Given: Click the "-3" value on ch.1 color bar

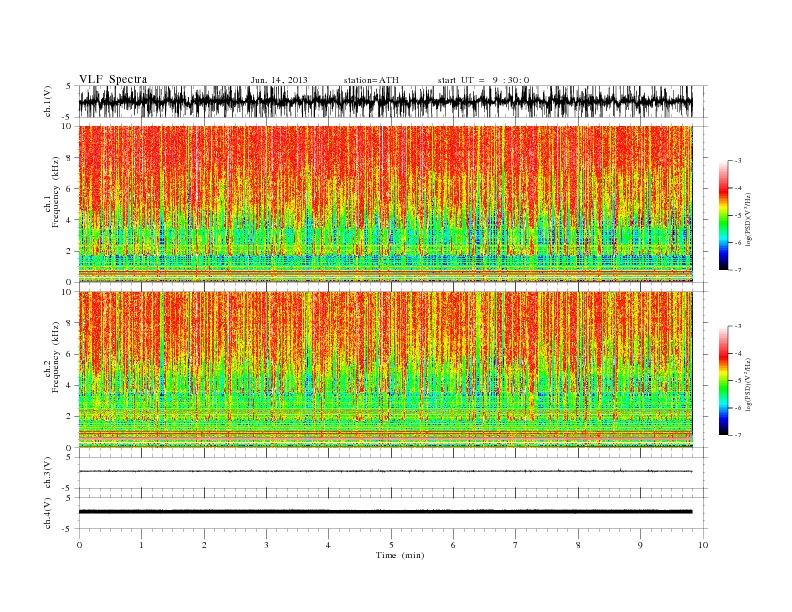Looking at the screenshot, I should [x=738, y=161].
